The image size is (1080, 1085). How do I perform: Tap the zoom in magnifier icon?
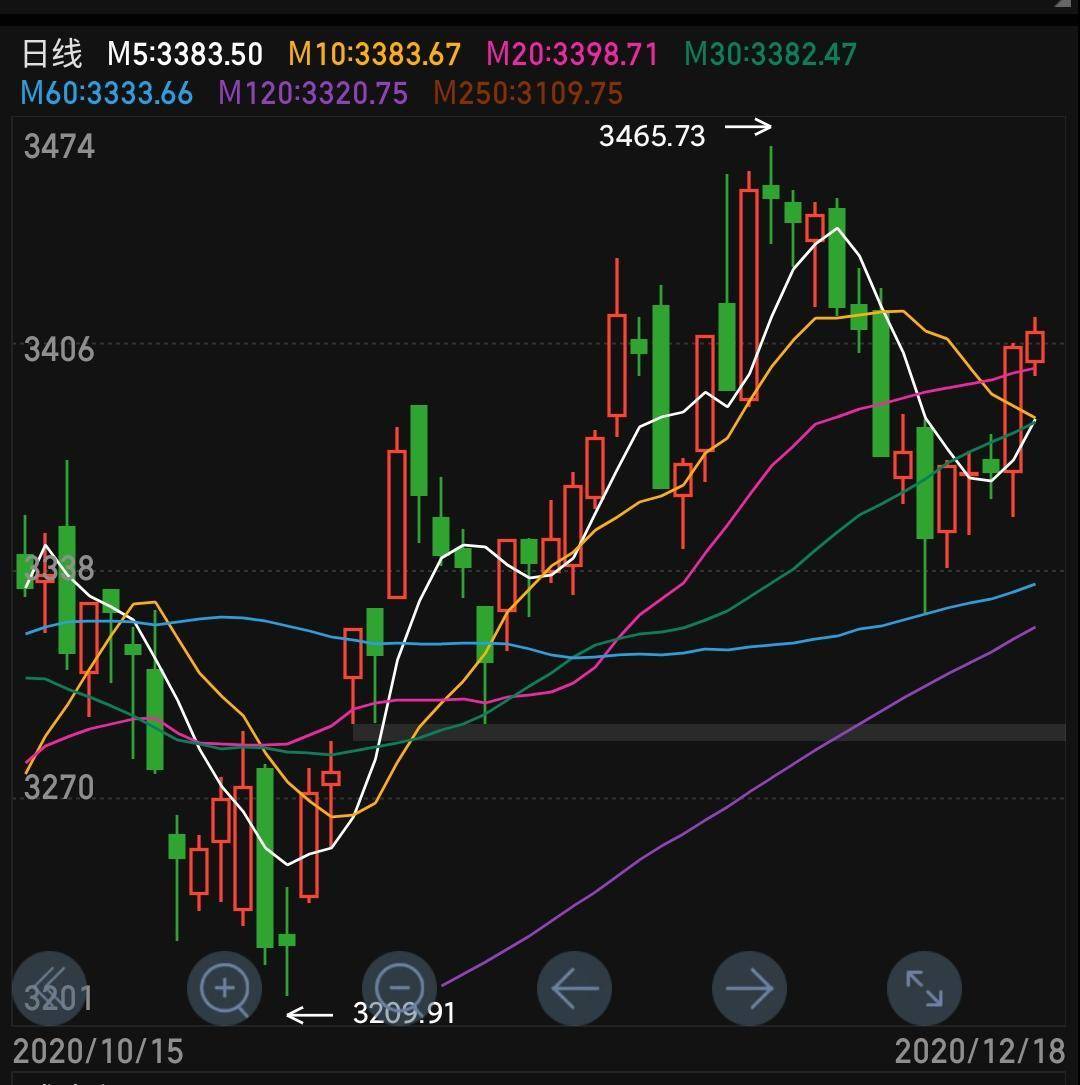224,988
